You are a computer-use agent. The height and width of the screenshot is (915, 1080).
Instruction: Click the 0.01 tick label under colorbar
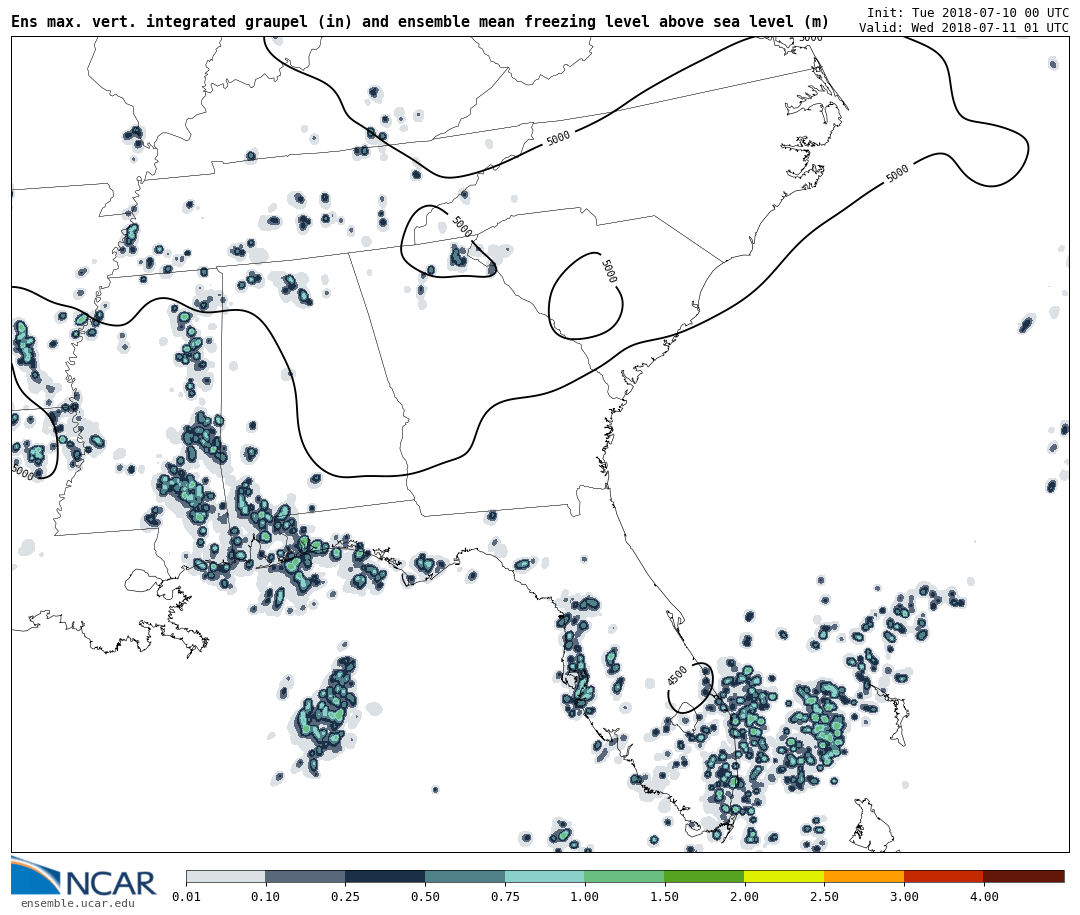[186, 897]
